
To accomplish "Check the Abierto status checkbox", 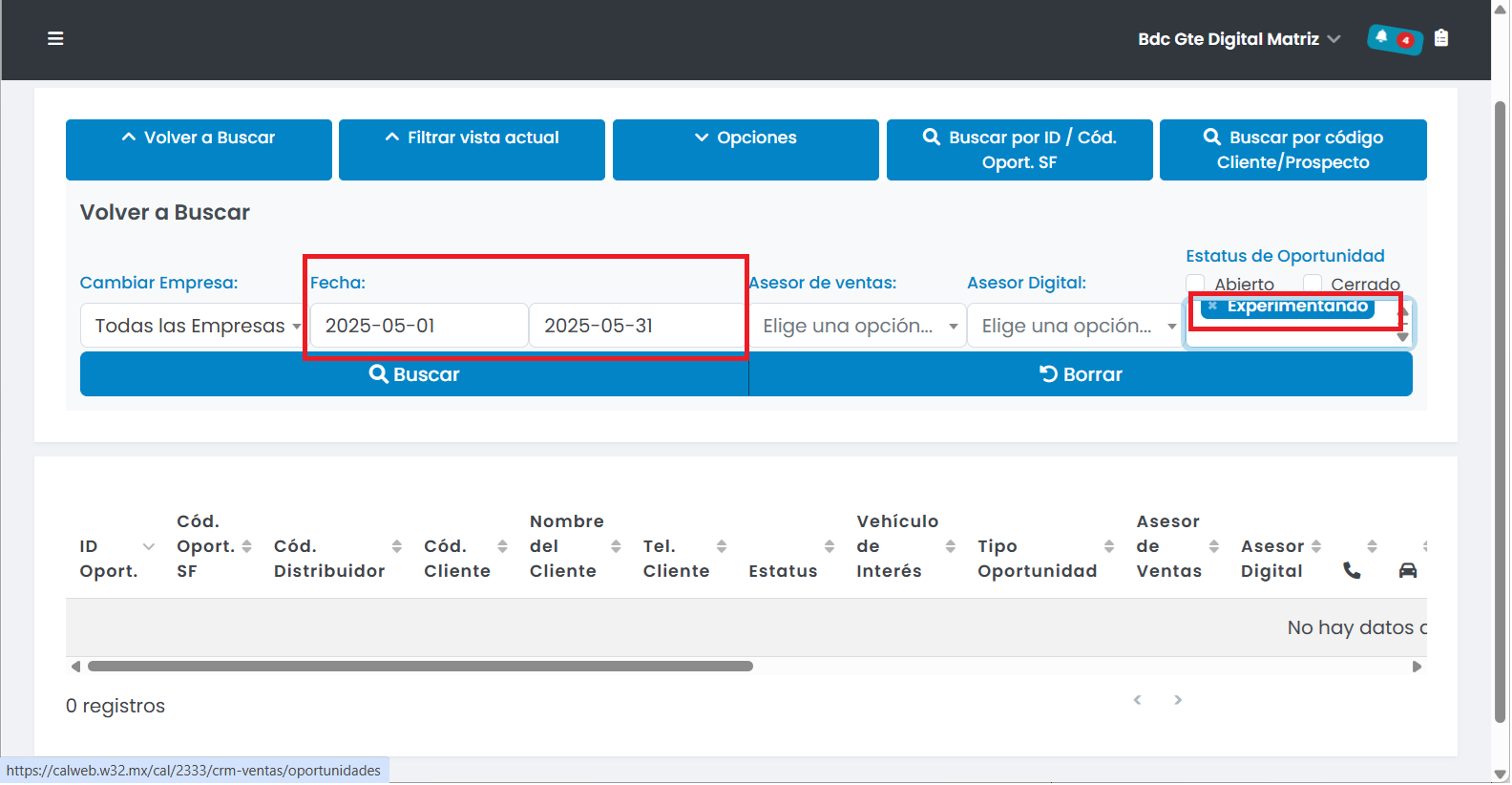I will 1195,284.
